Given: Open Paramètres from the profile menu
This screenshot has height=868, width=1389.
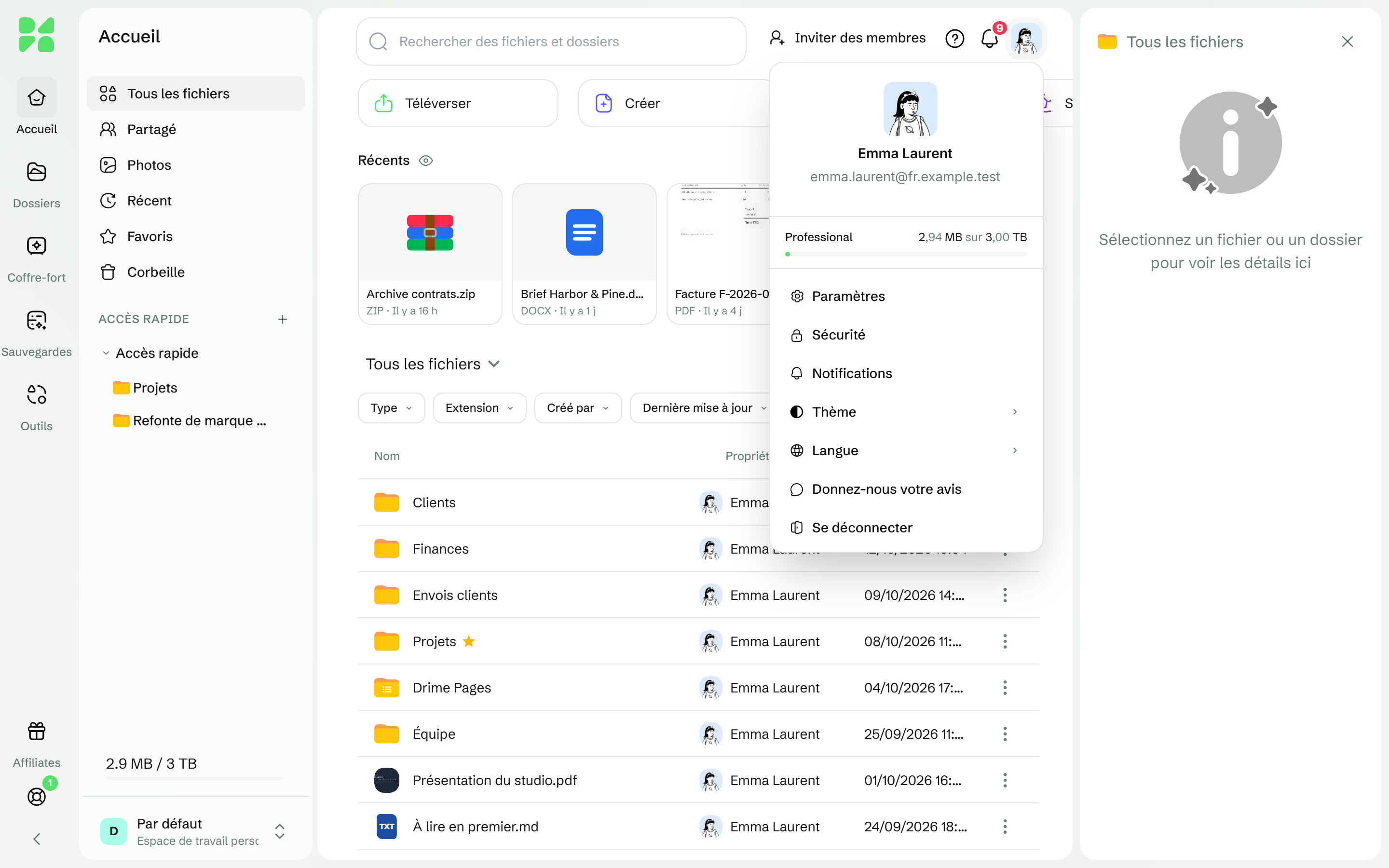Looking at the screenshot, I should (906, 296).
